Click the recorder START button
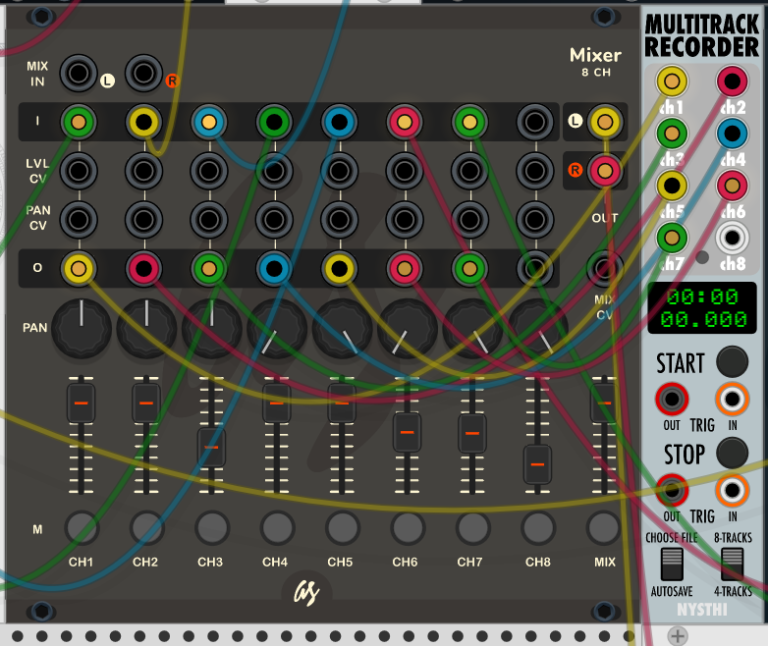768x646 pixels. [x=732, y=362]
